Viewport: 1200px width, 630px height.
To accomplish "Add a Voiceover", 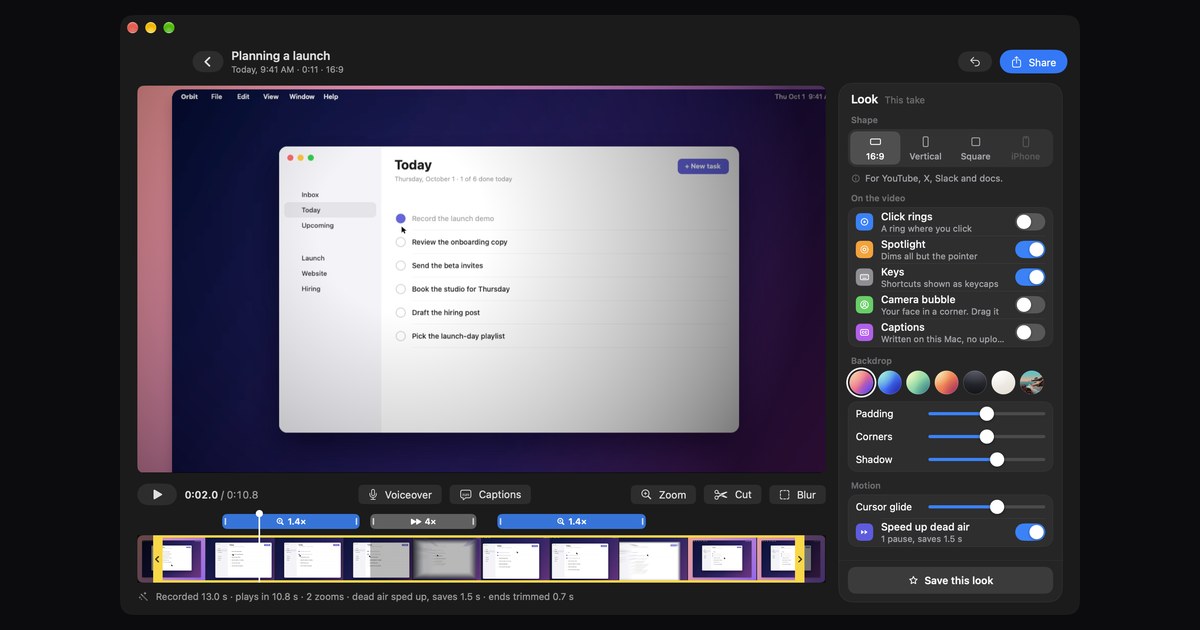I will coord(400,494).
